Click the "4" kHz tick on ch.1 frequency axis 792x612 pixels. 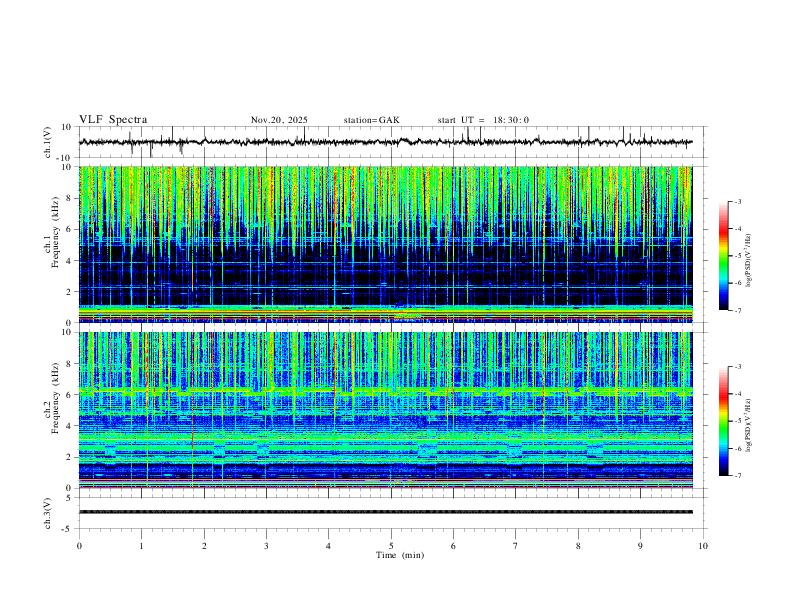70,261
